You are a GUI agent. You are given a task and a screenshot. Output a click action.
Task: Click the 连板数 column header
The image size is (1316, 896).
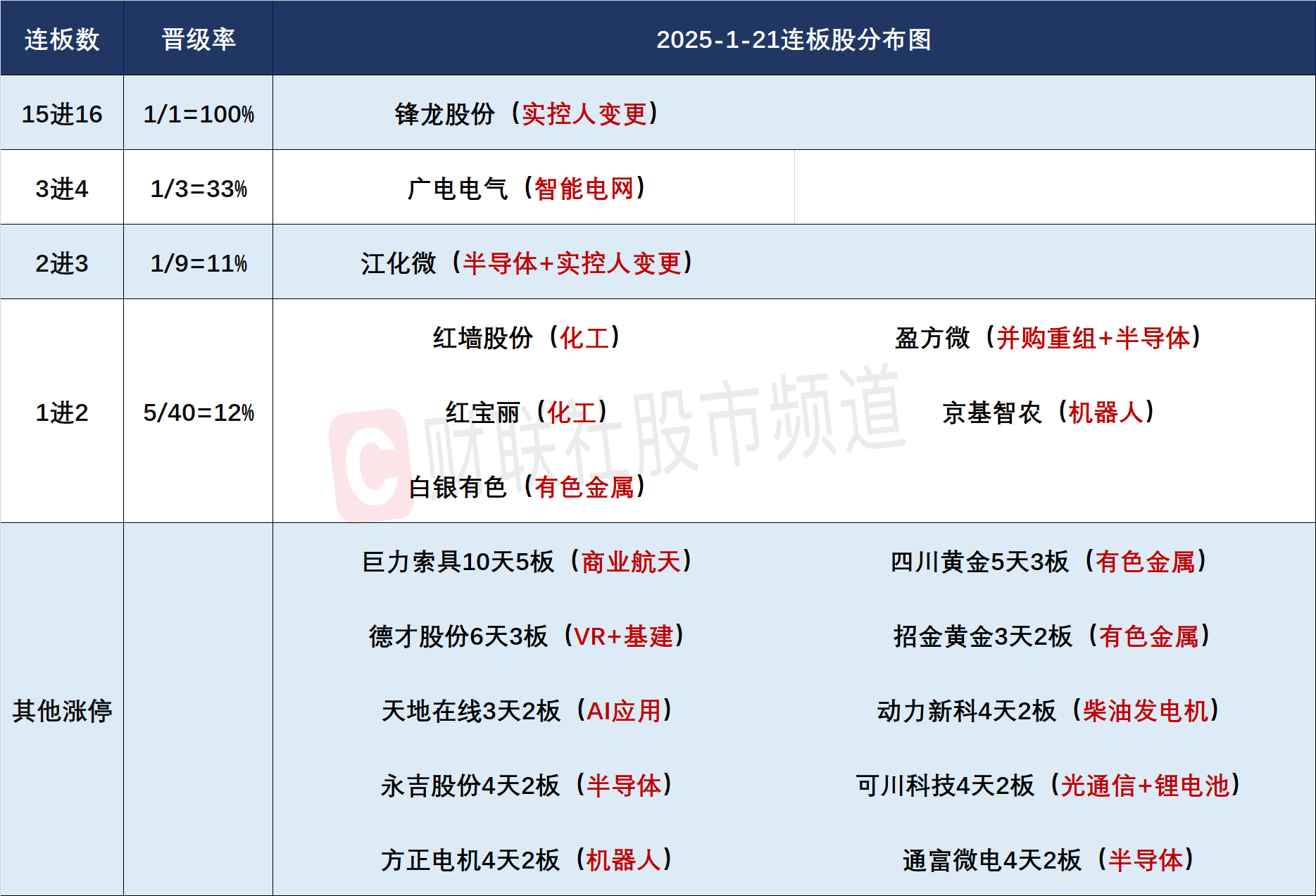[62, 39]
